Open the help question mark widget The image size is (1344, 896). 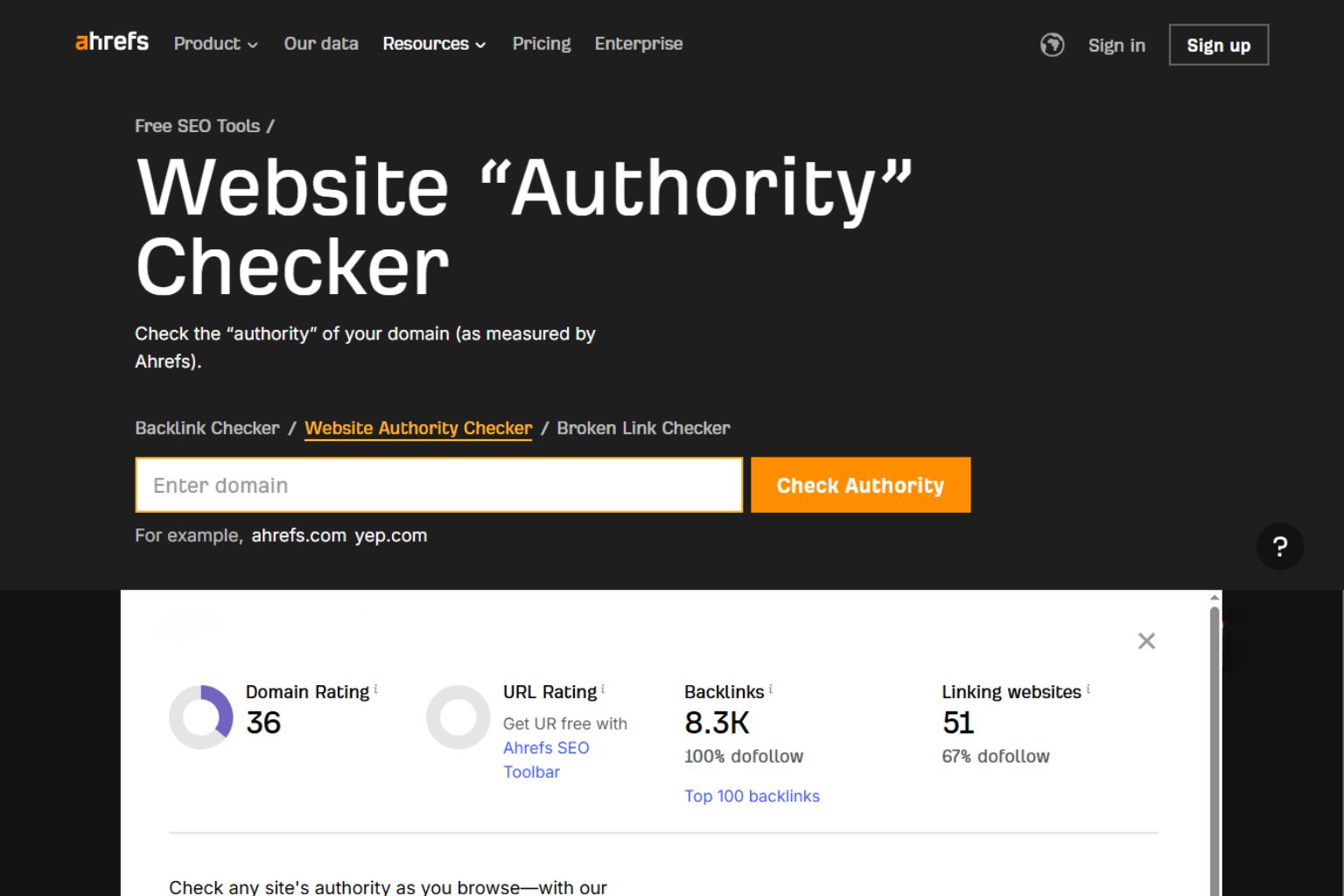pos(1280,546)
